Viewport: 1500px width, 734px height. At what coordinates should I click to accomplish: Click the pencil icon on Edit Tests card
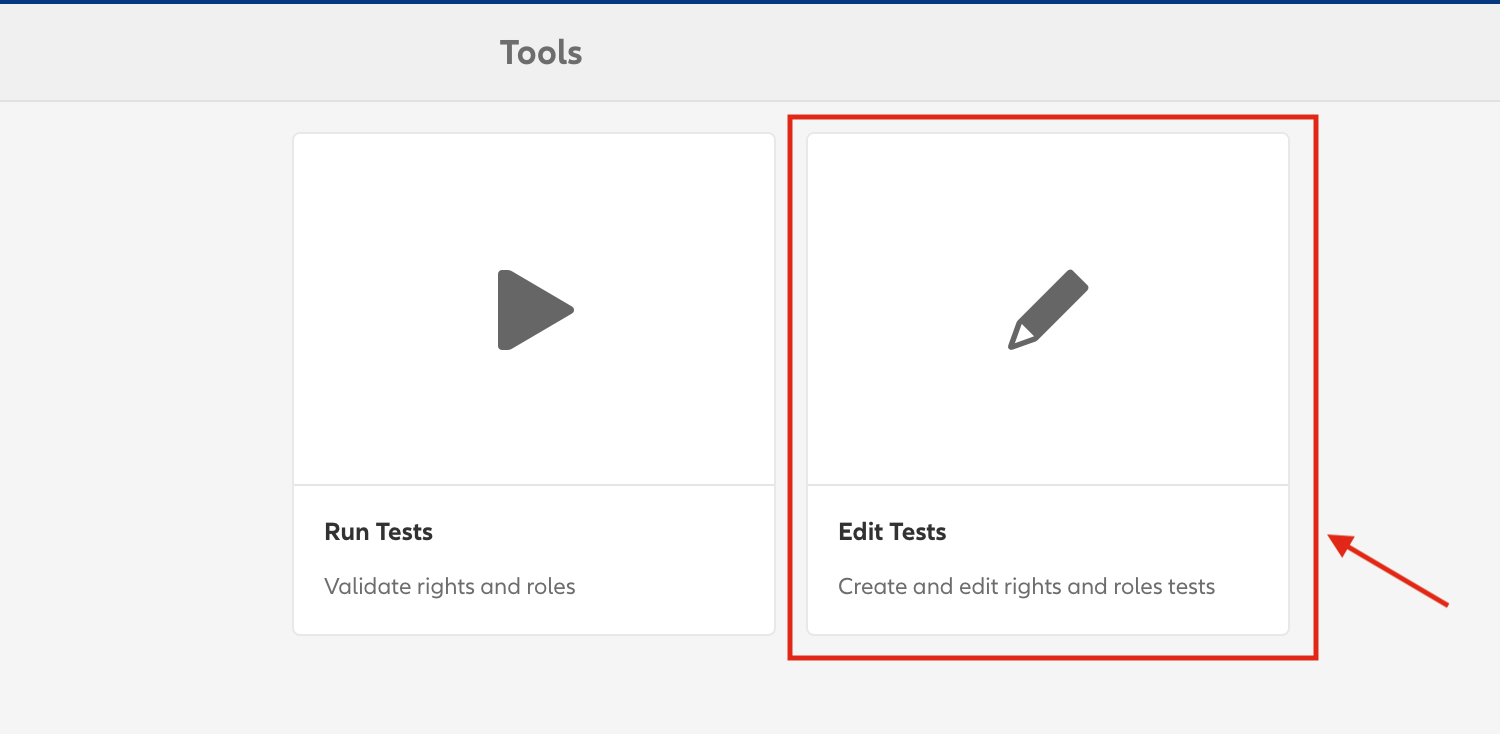pos(1048,309)
